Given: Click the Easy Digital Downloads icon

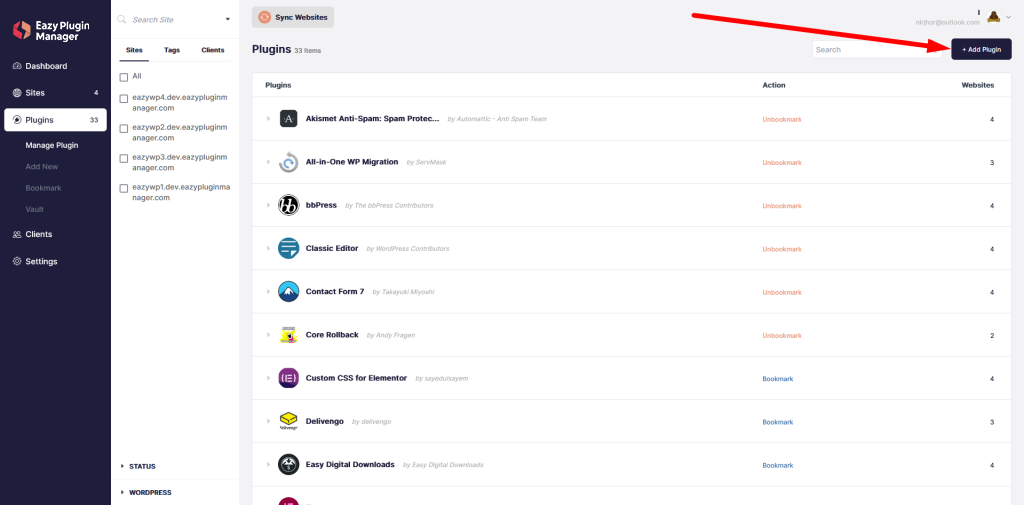Looking at the screenshot, I should tap(289, 464).
